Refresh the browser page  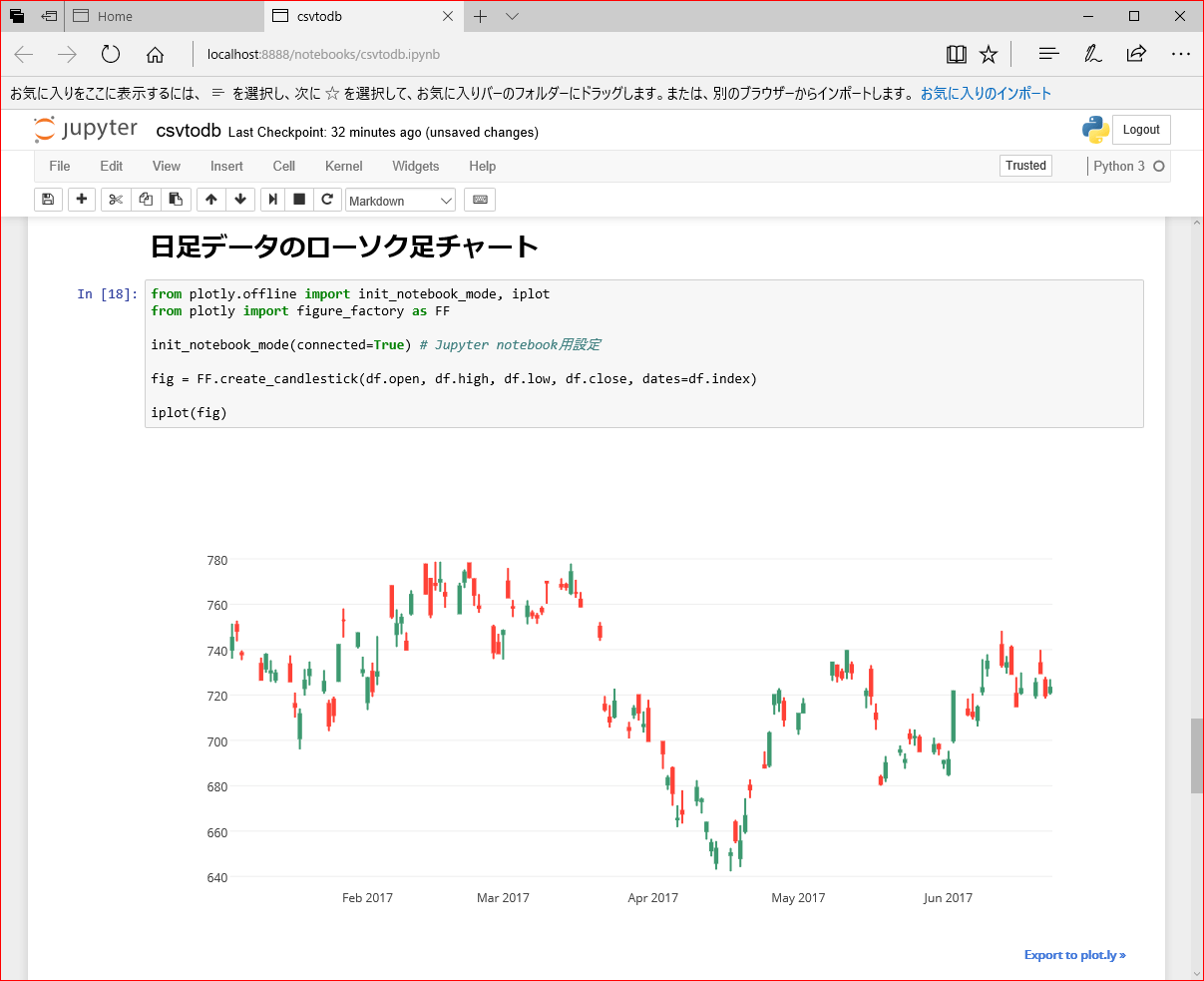(x=110, y=54)
